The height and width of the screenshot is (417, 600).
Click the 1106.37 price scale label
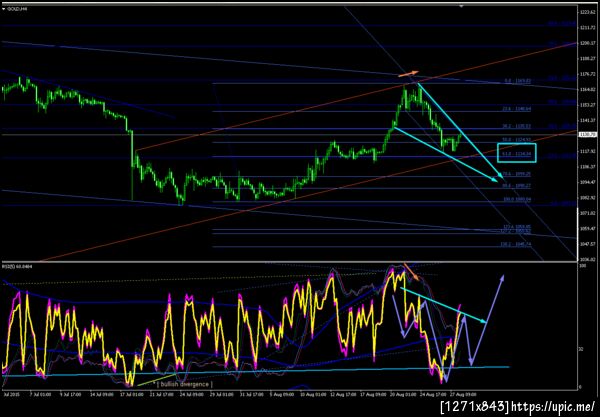coord(587,166)
